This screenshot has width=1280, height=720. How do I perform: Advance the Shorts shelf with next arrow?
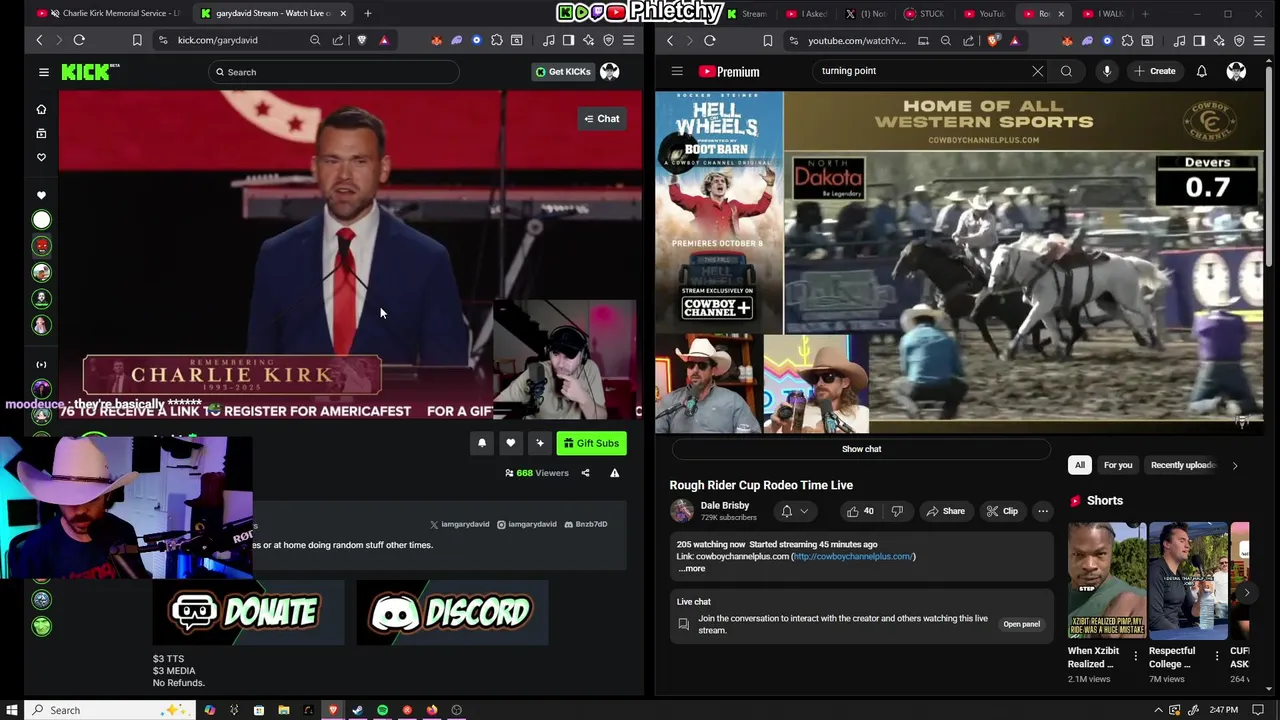(1247, 593)
